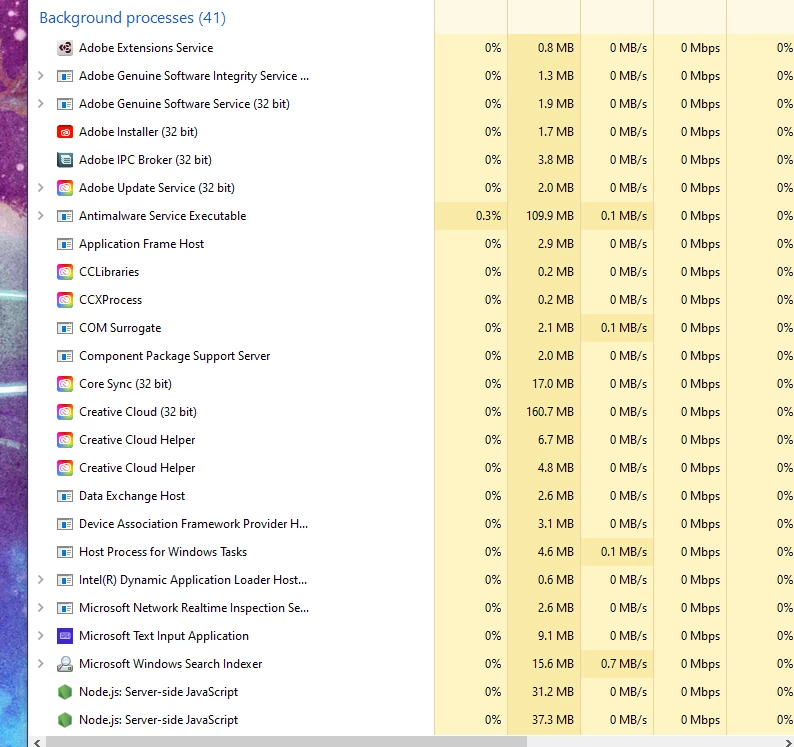This screenshot has width=794, height=747.
Task: Click the Microsoft Network Realtime Inspection icon
Action: pos(65,608)
